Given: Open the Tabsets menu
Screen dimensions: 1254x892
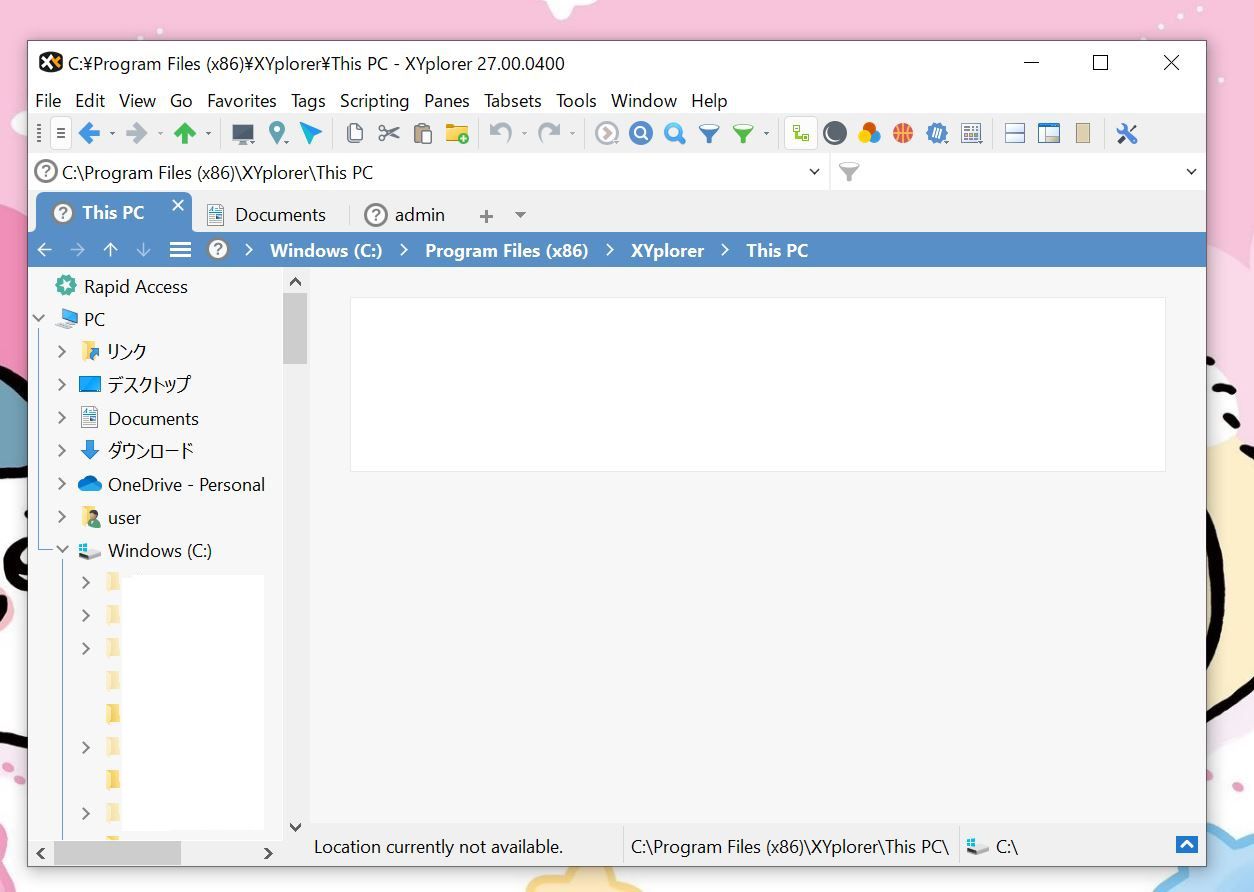Looking at the screenshot, I should tap(513, 101).
